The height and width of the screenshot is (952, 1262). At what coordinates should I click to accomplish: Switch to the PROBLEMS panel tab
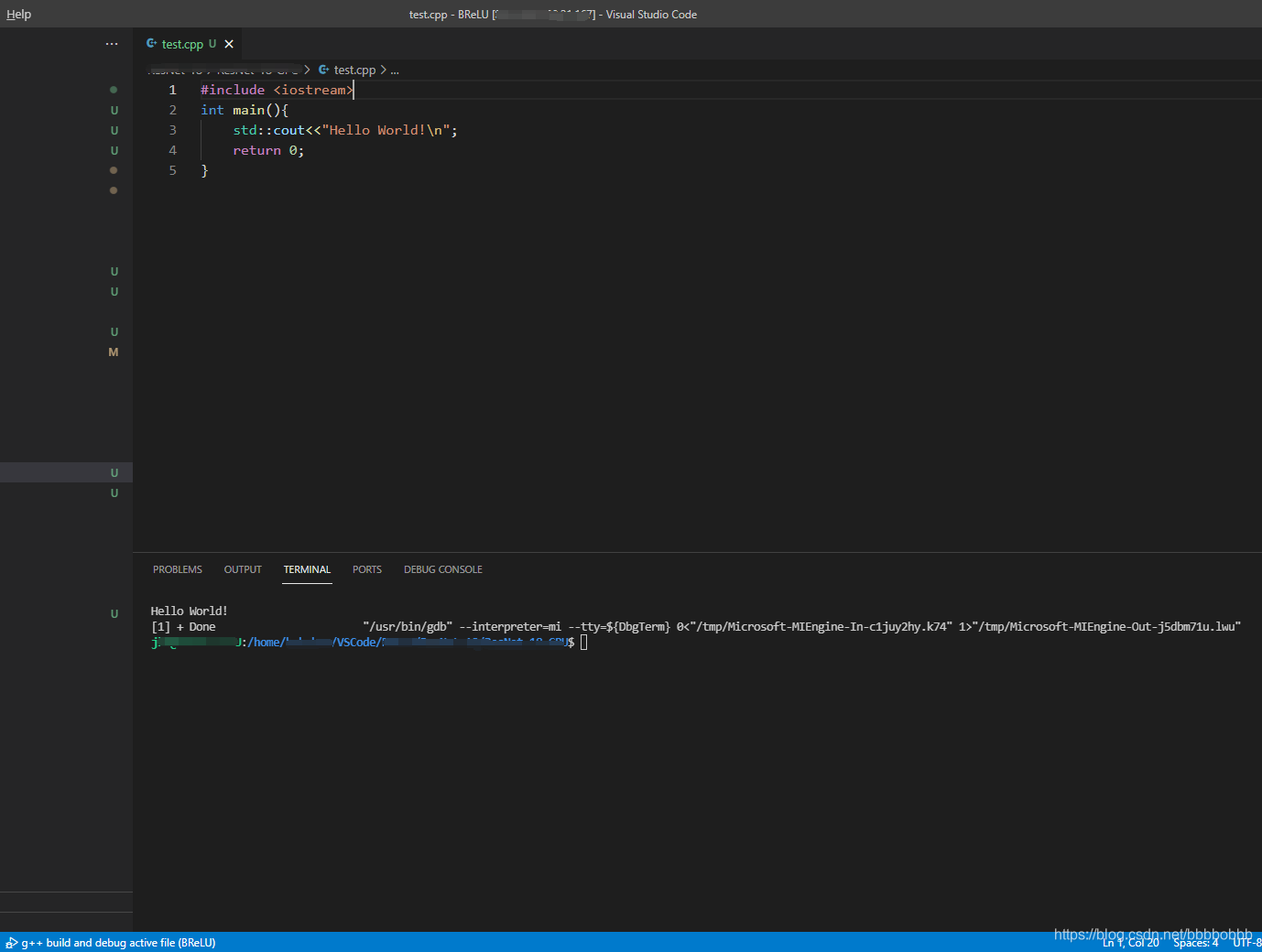tap(178, 569)
